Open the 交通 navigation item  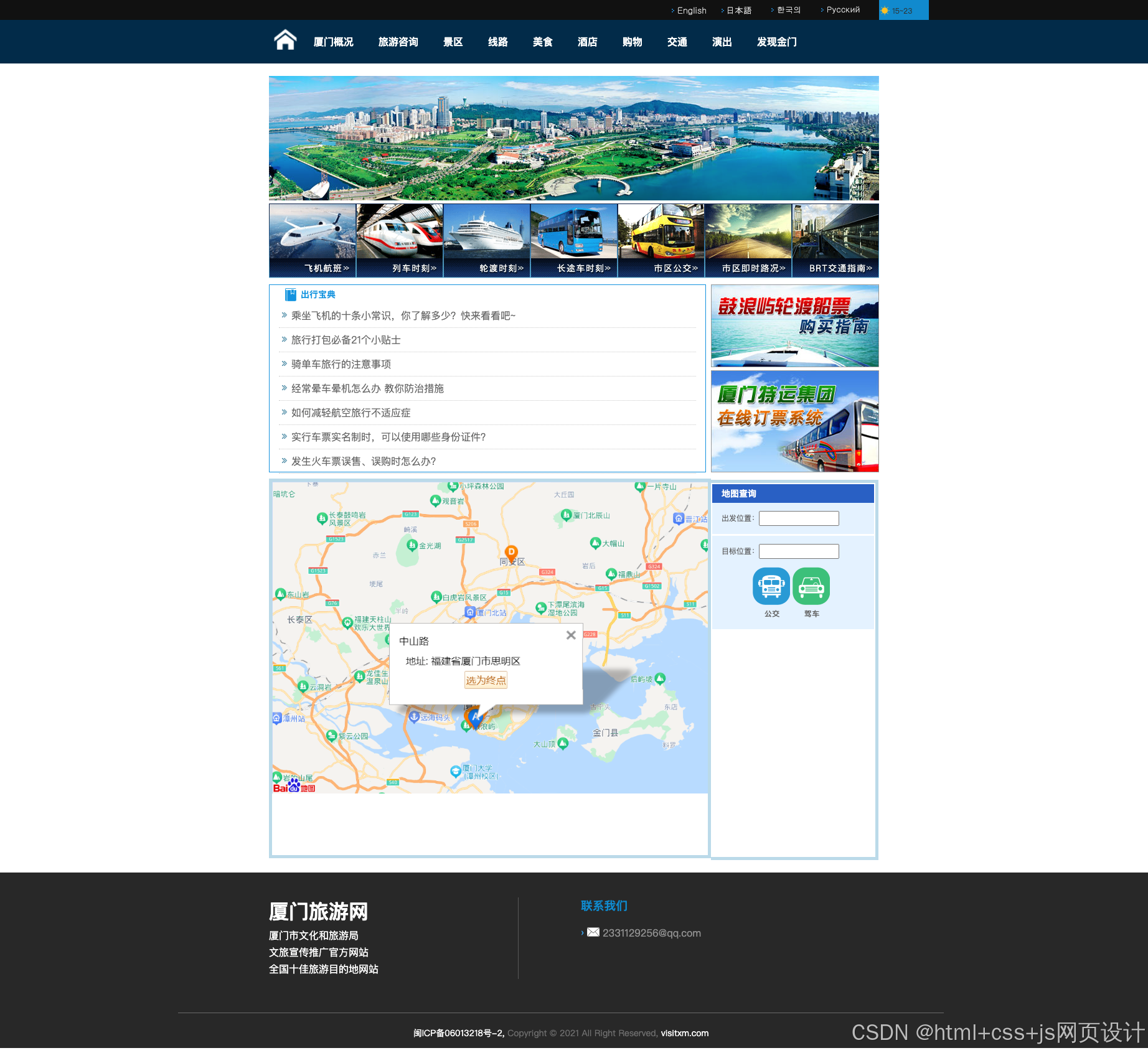pos(677,42)
